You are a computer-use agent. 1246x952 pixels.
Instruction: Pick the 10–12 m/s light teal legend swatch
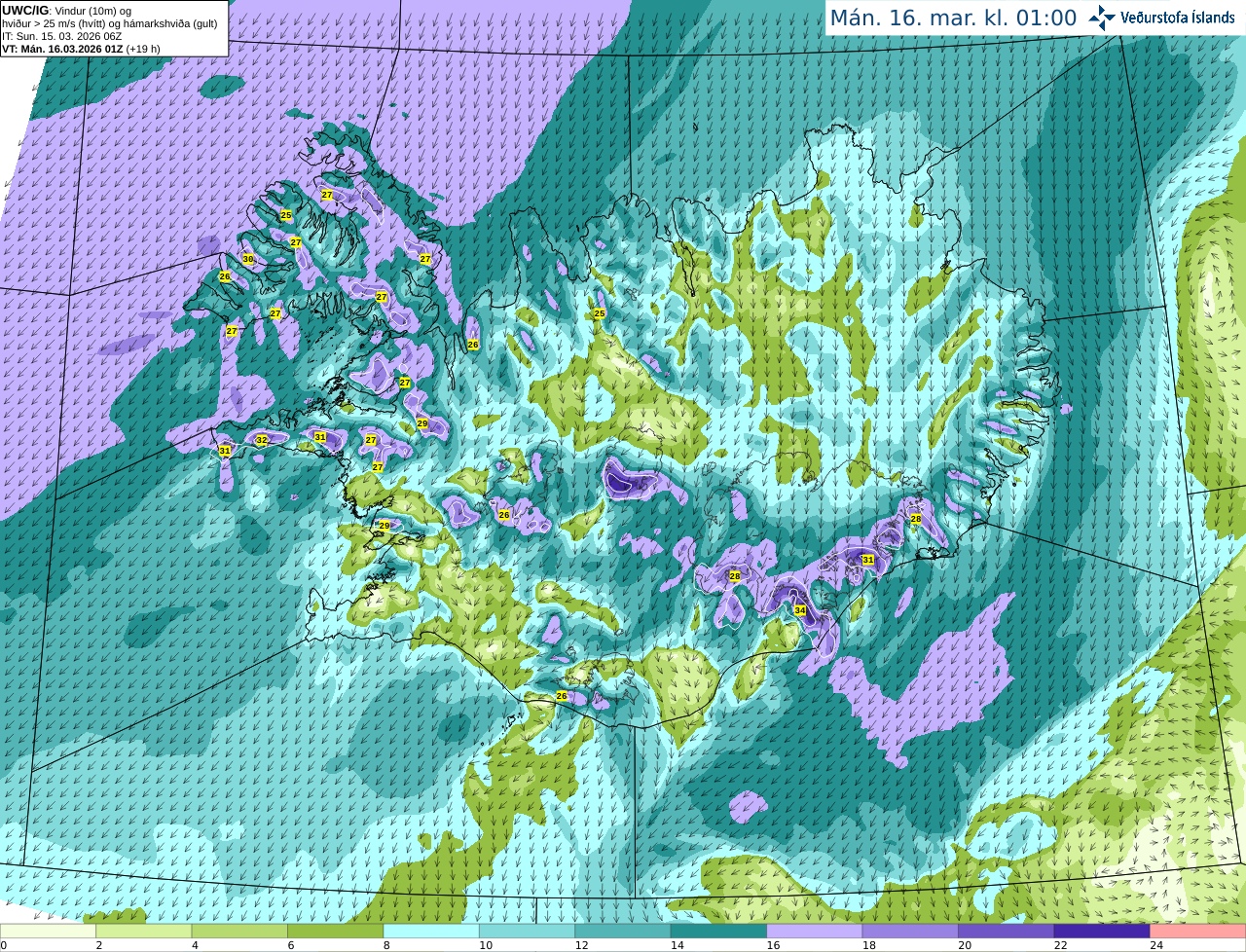(x=528, y=931)
